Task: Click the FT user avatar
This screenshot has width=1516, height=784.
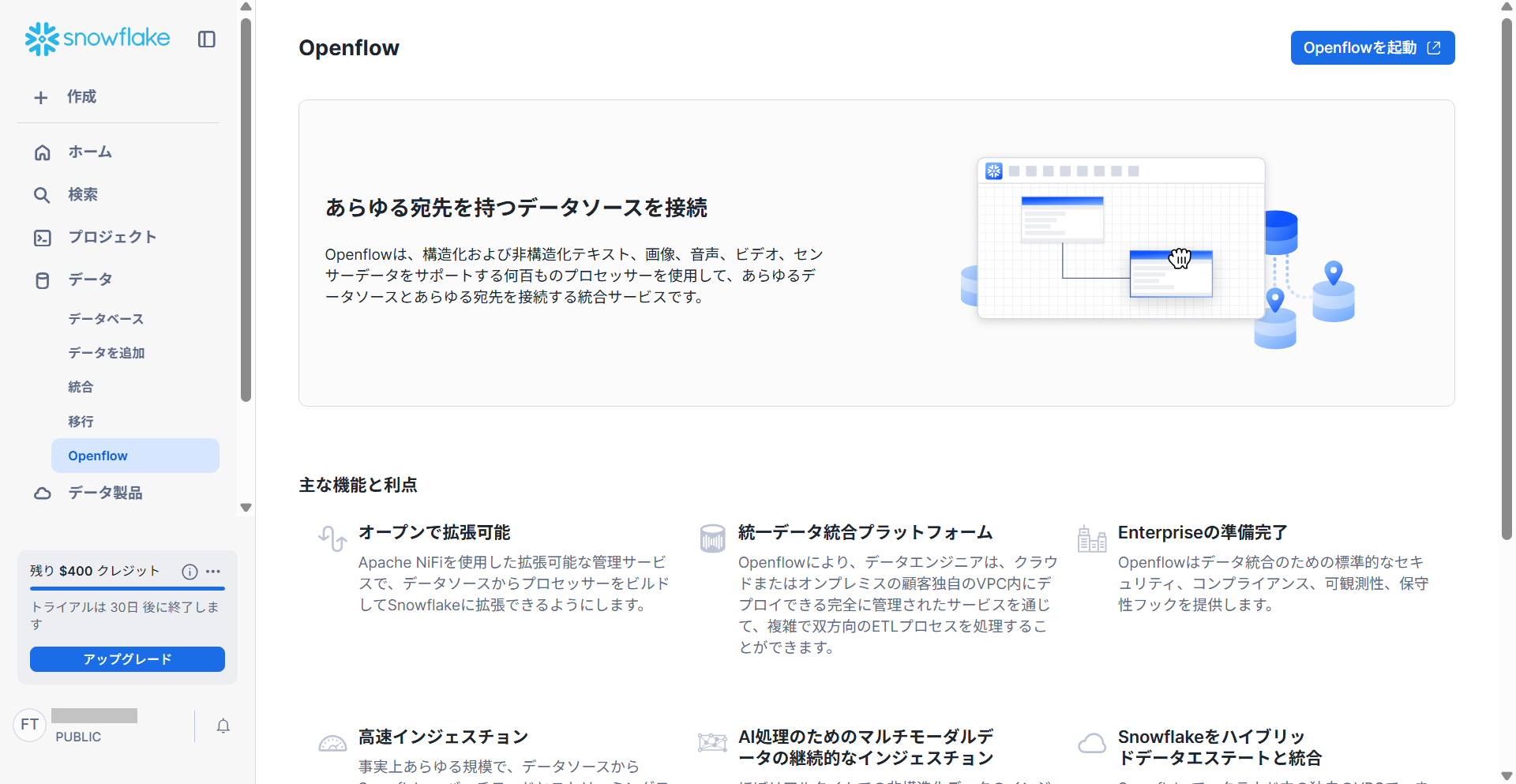Action: pyautogui.click(x=30, y=725)
